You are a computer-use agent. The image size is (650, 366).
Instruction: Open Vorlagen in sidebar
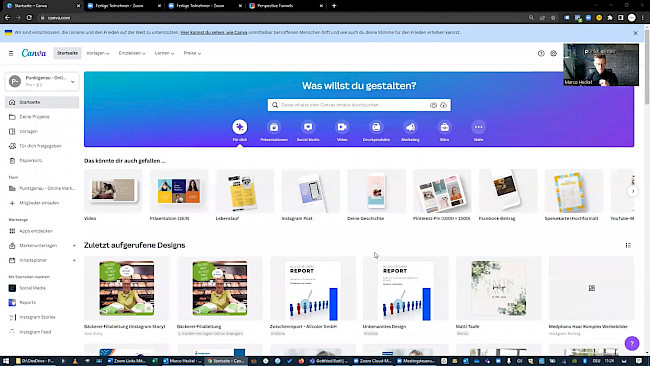42,131
